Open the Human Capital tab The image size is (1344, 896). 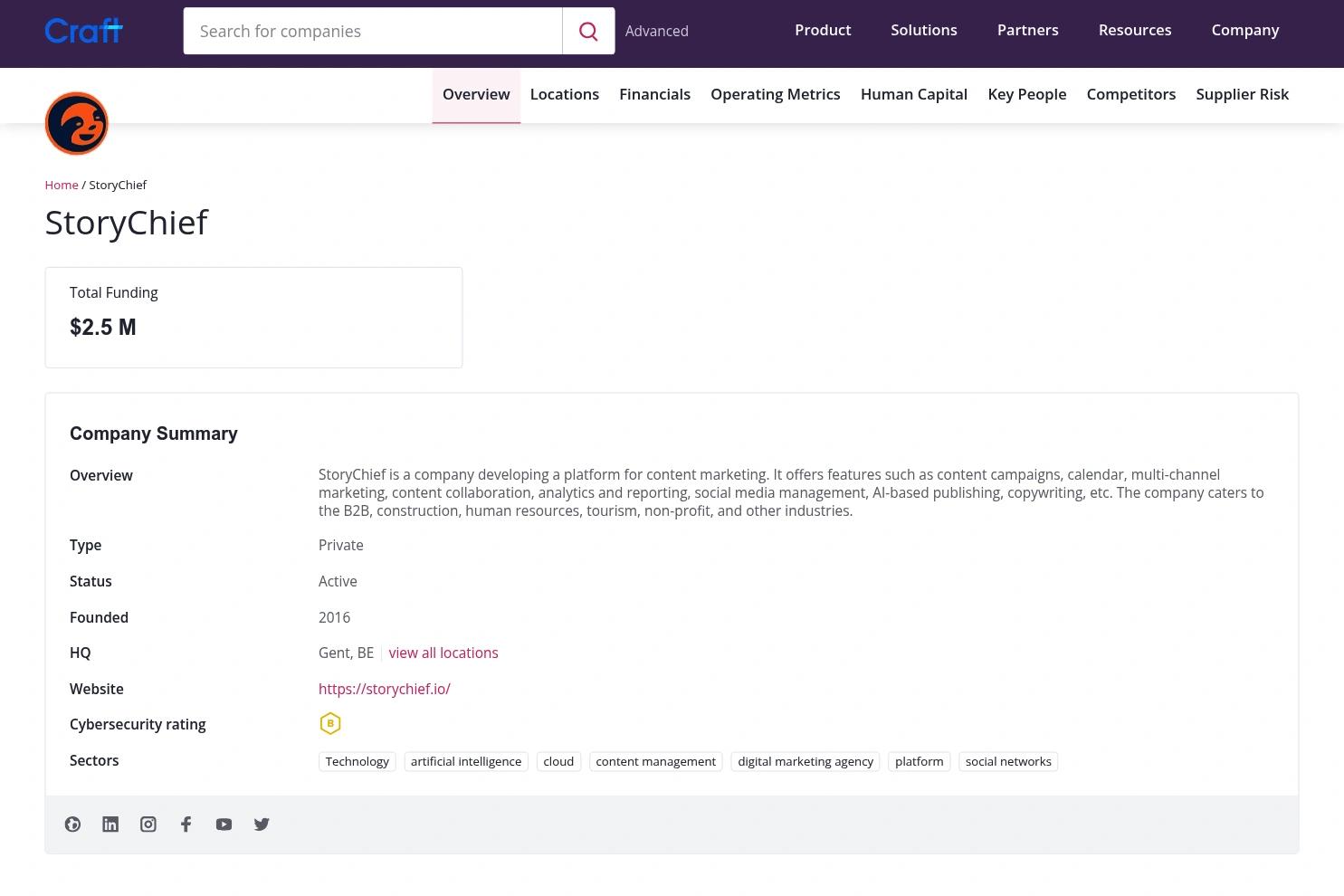[914, 94]
